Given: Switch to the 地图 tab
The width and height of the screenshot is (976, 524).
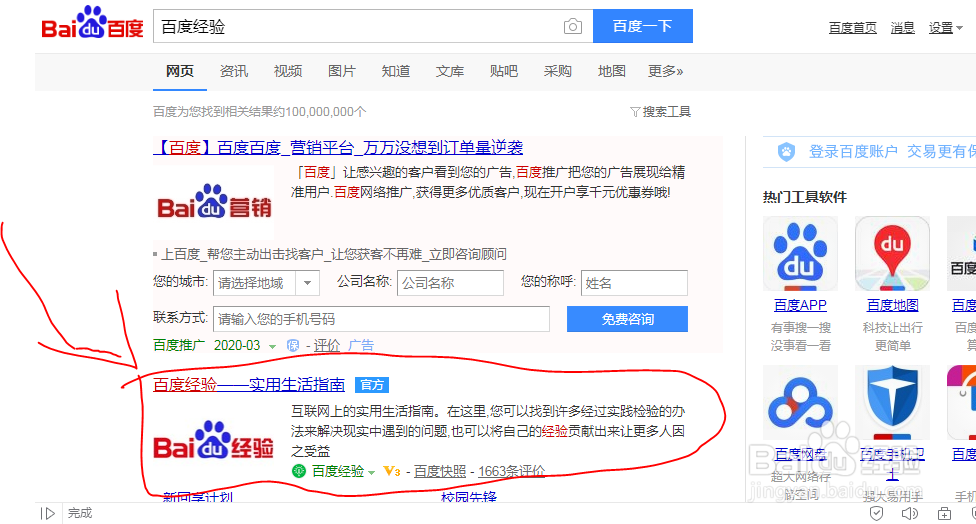Looking at the screenshot, I should click(611, 71).
